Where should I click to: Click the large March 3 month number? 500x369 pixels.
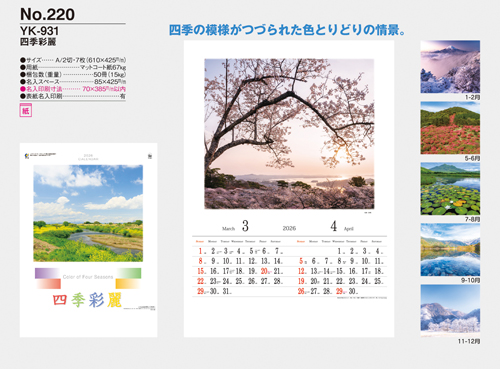click(245, 226)
